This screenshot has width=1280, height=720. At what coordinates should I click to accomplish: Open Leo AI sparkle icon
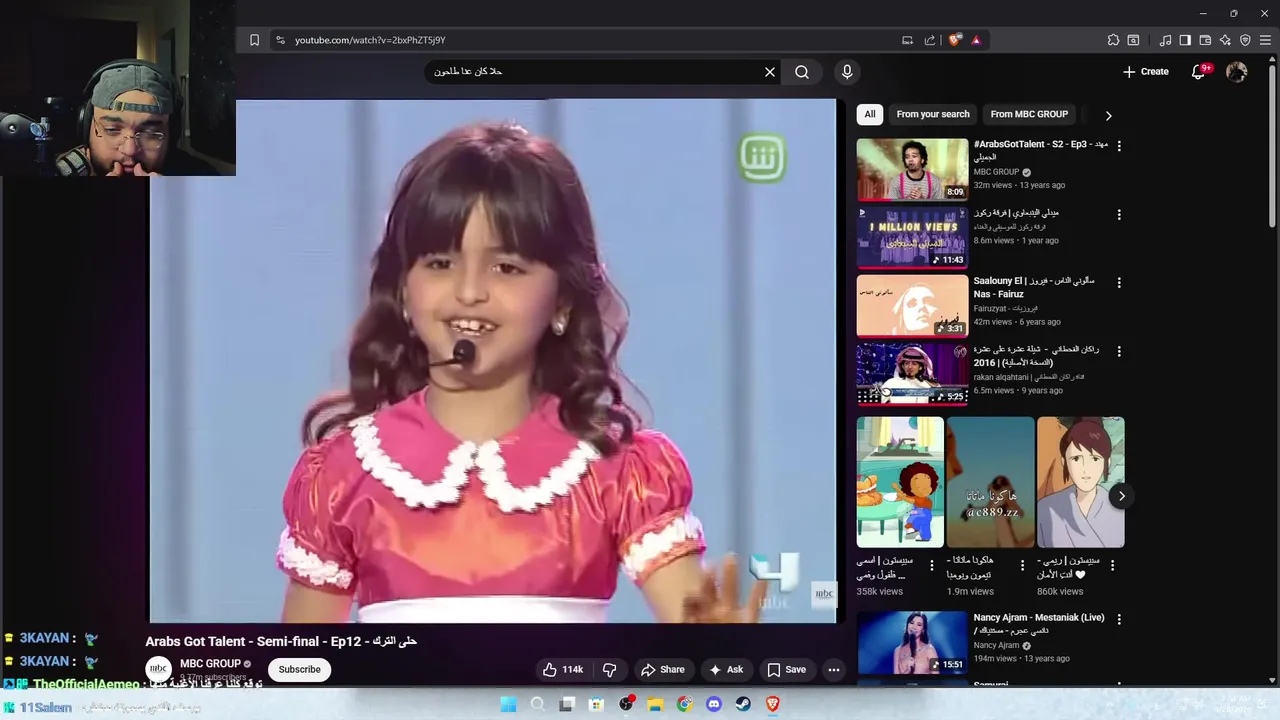tap(1225, 40)
